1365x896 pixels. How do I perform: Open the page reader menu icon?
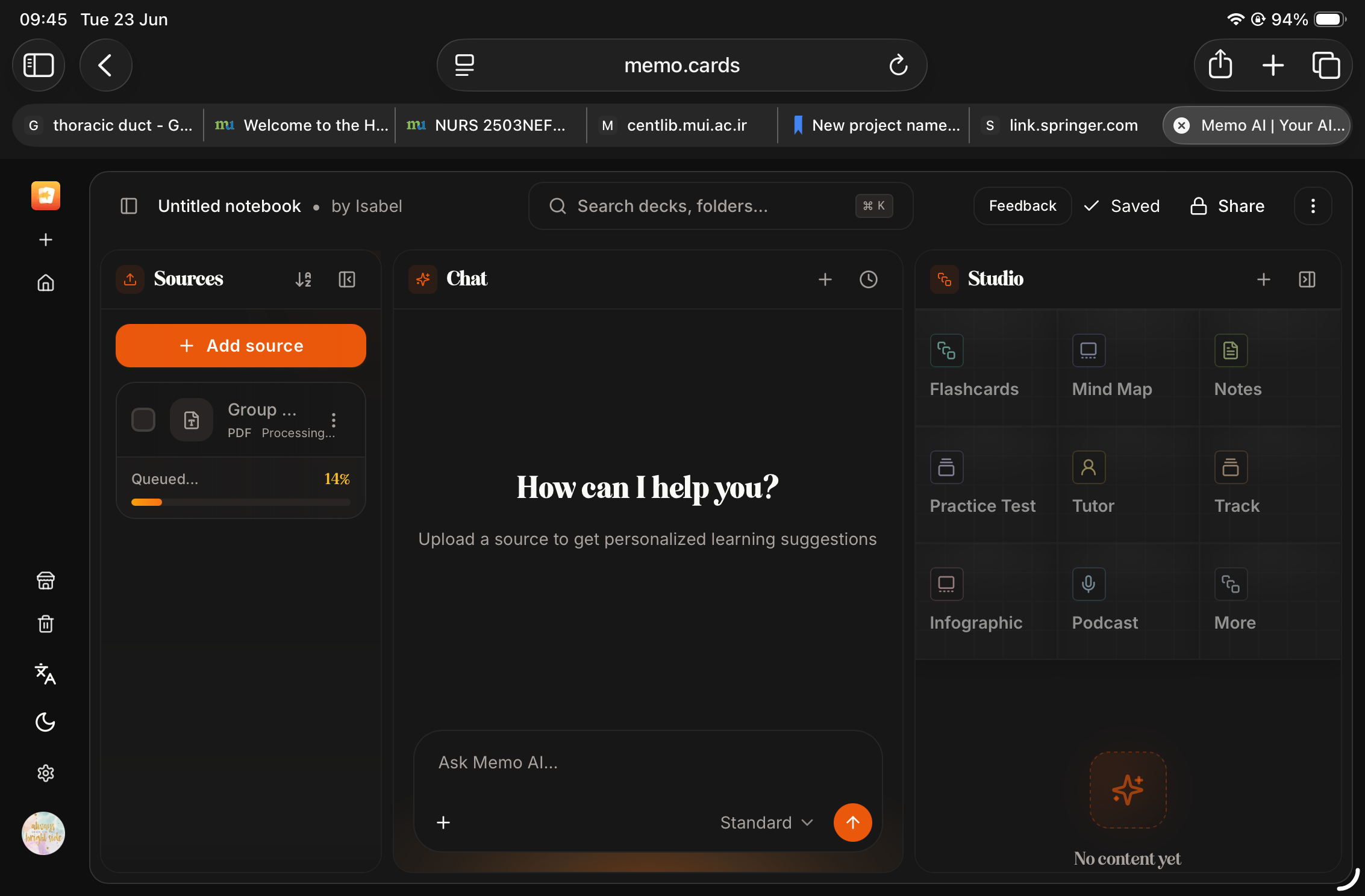click(x=464, y=65)
